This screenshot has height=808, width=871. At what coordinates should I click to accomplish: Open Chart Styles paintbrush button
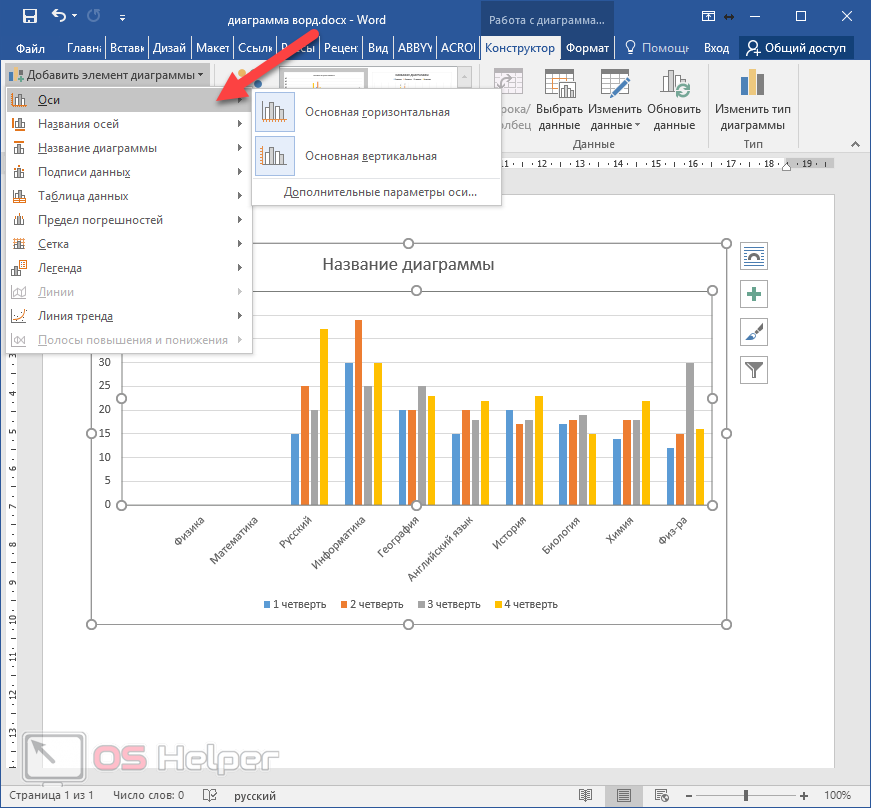click(754, 332)
